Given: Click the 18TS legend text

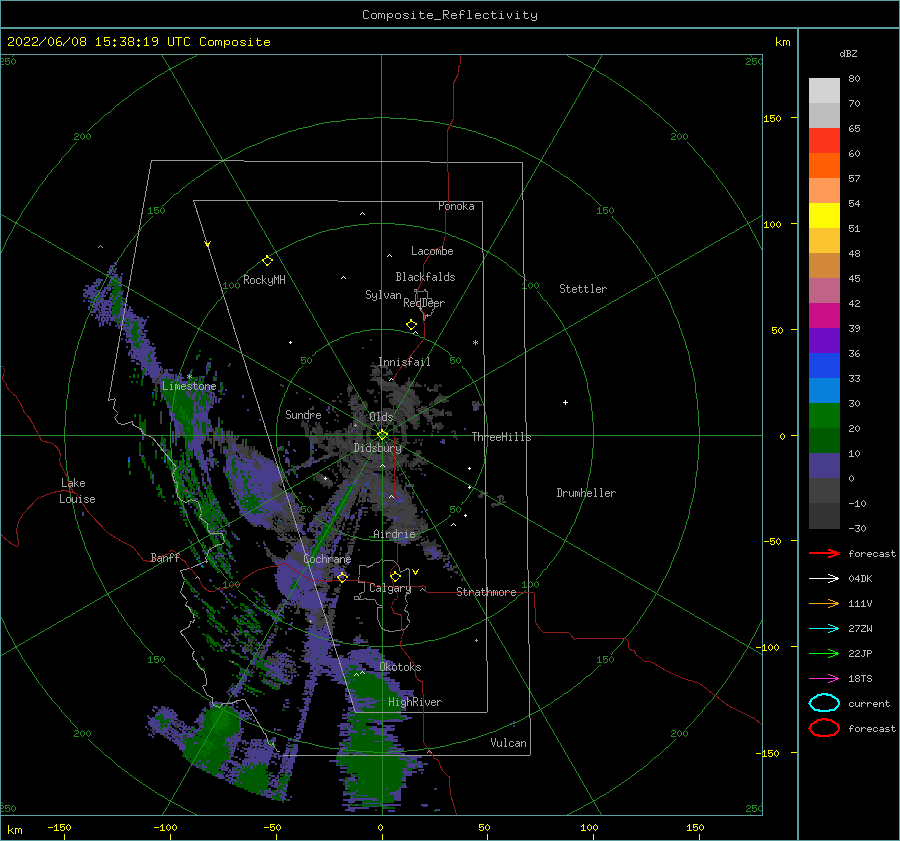Looking at the screenshot, I should pyautogui.click(x=860, y=679).
